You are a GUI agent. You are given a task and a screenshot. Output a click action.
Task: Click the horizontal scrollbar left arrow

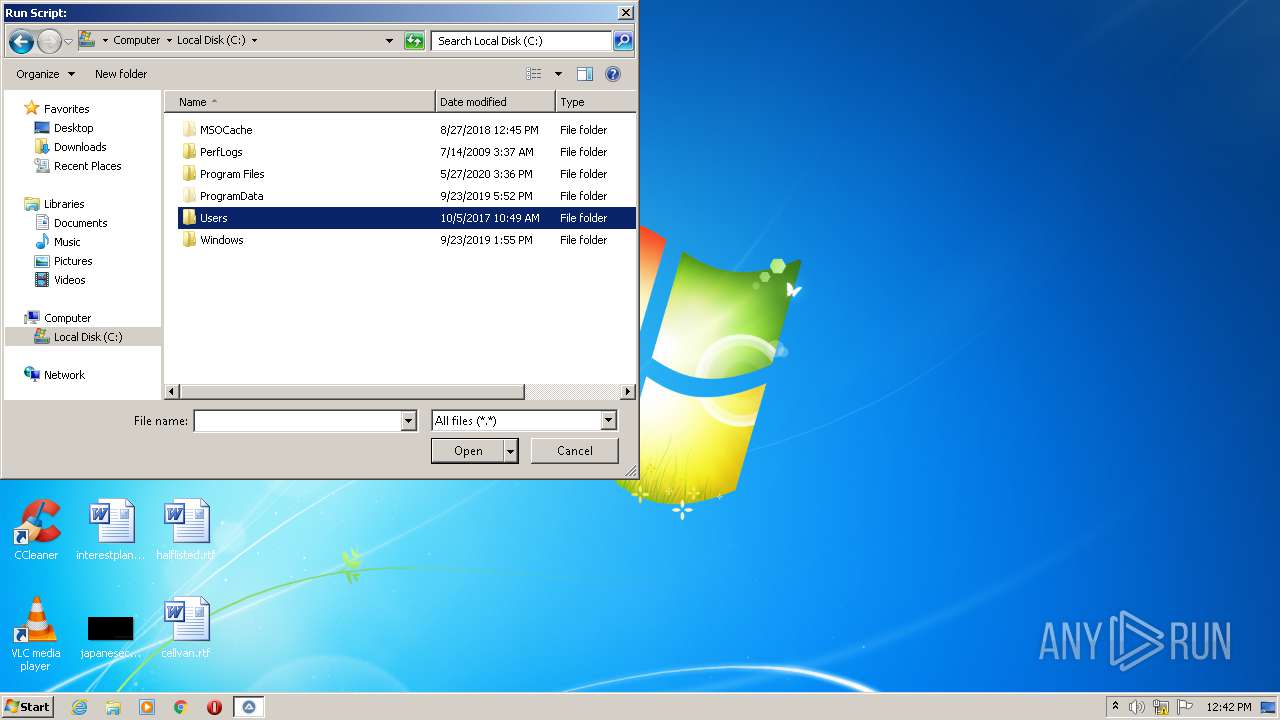point(172,392)
